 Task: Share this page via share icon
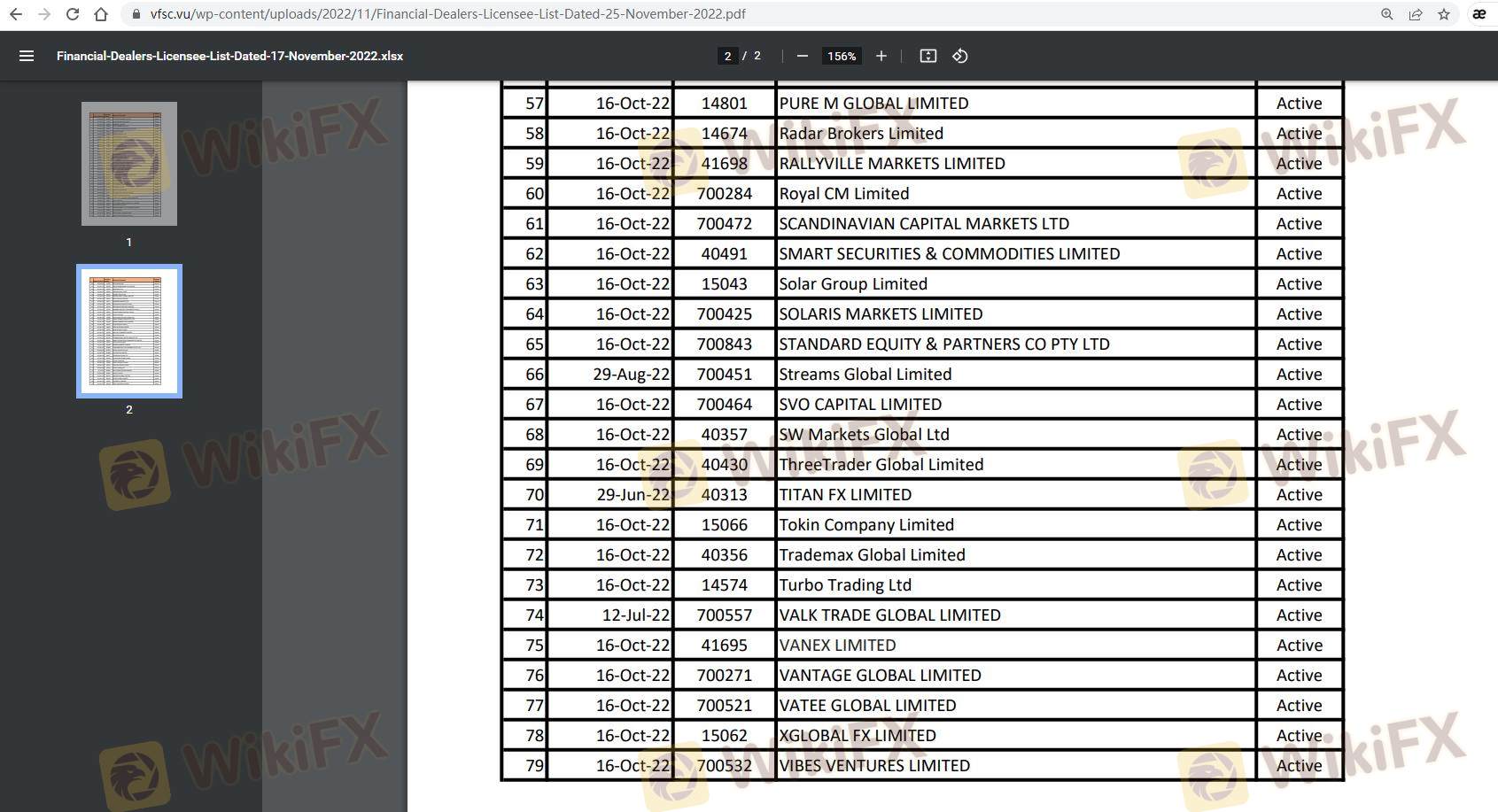(x=1416, y=14)
